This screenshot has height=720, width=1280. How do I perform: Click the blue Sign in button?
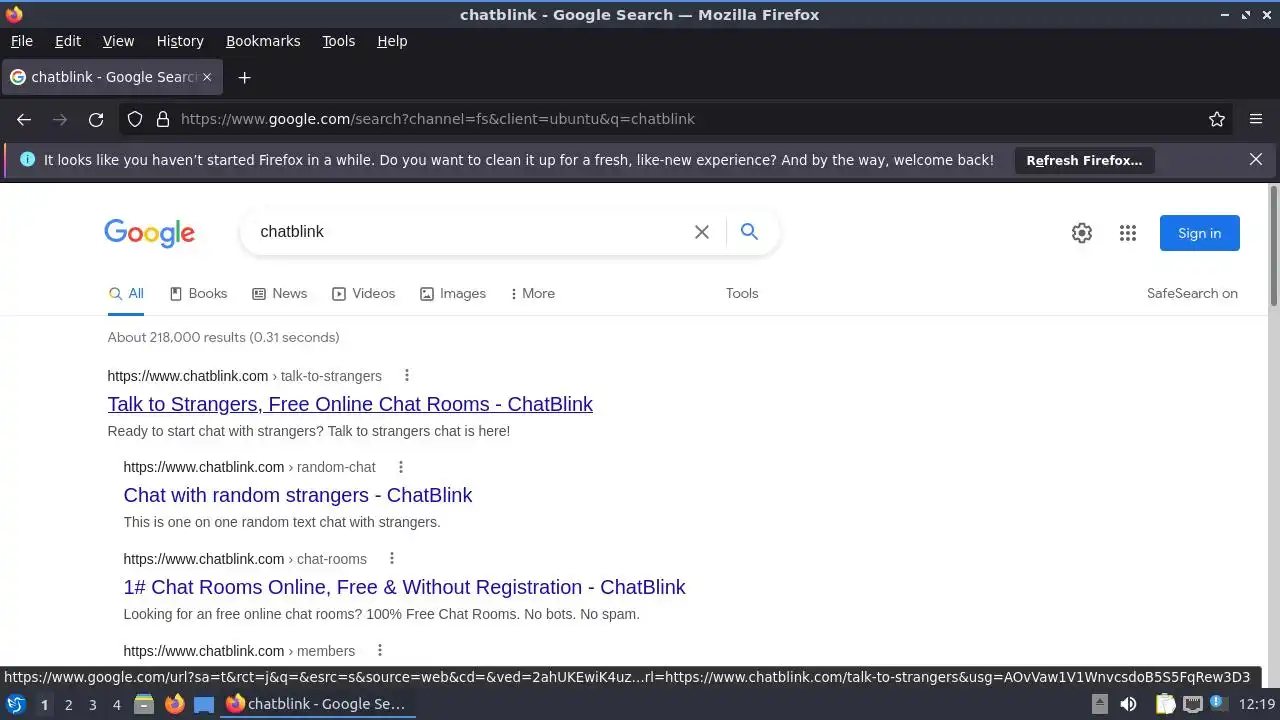coord(1199,233)
